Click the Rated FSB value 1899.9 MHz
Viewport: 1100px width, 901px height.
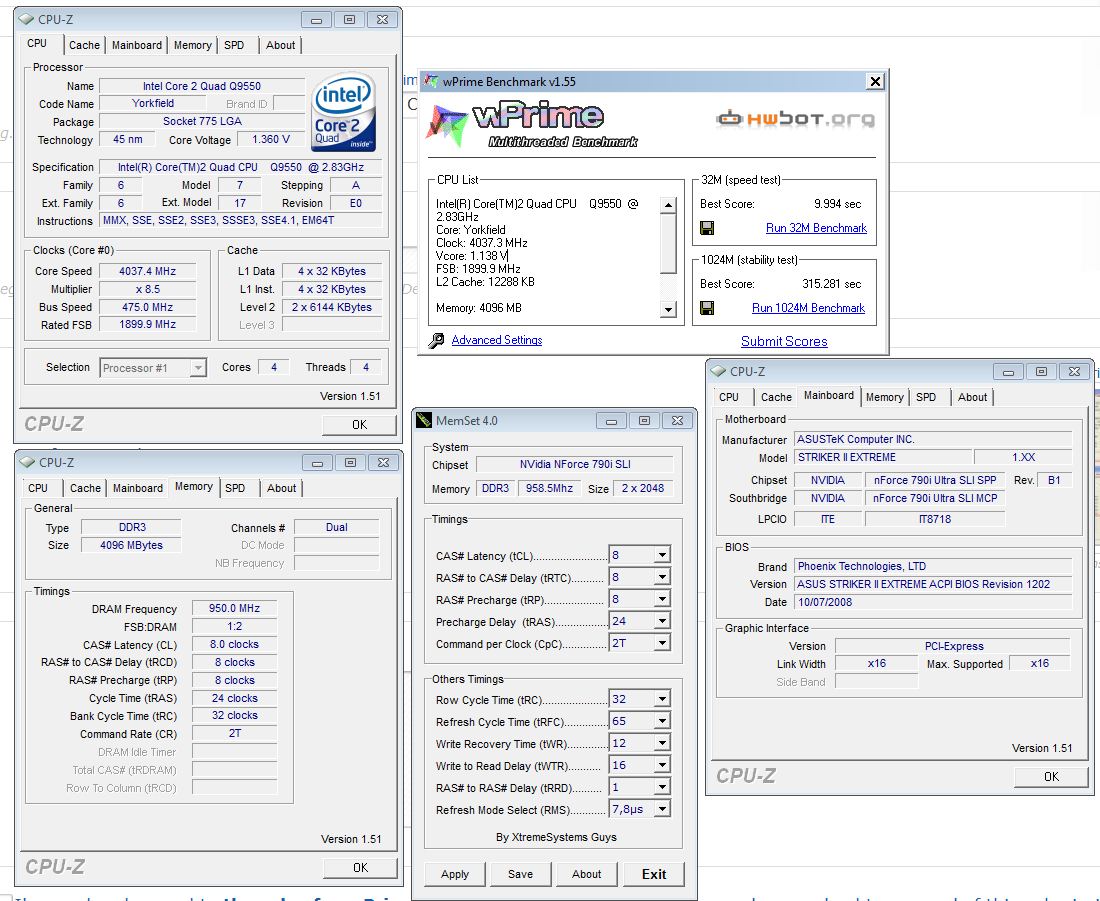point(147,324)
